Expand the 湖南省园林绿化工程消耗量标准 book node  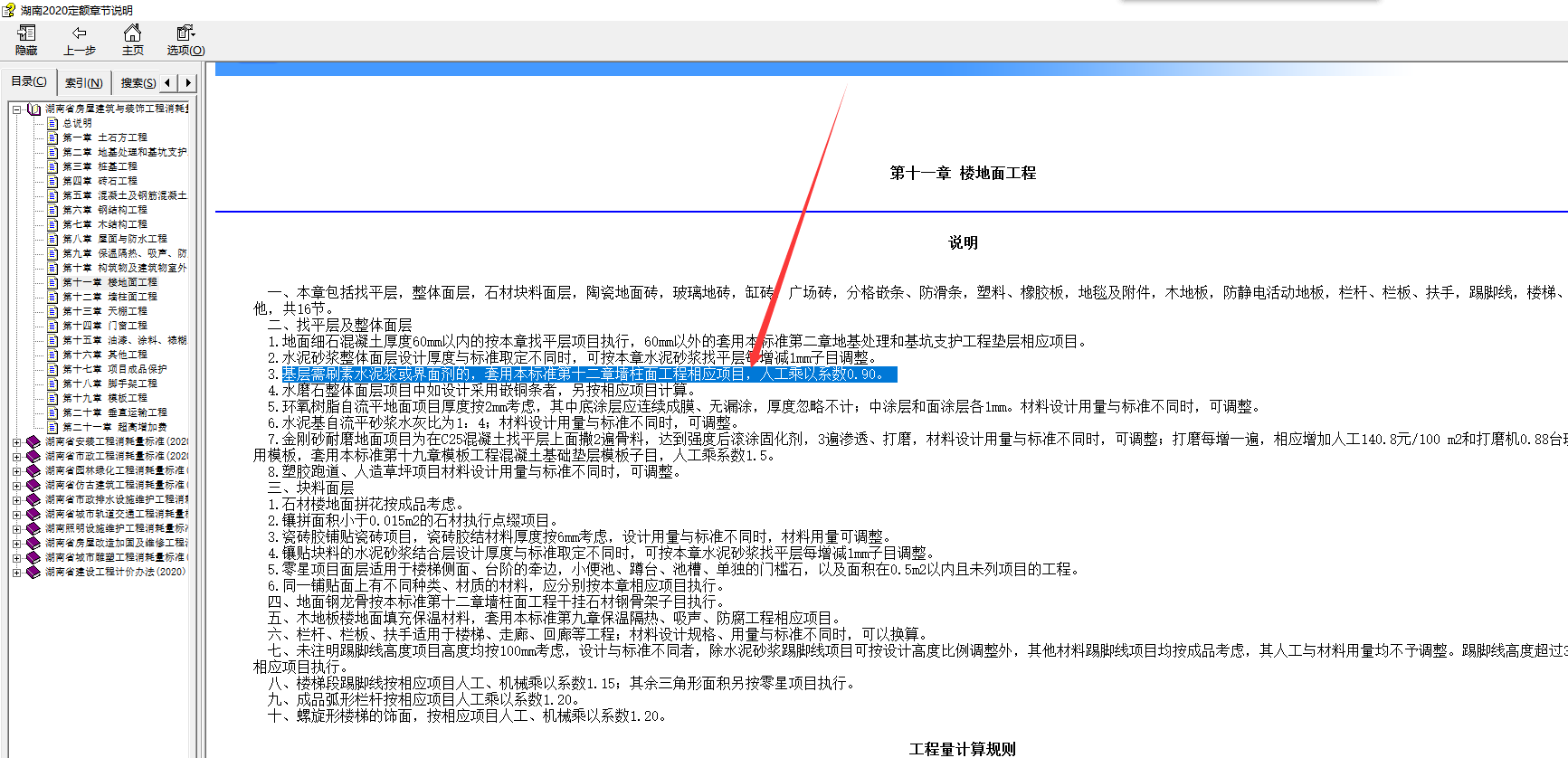click(16, 471)
